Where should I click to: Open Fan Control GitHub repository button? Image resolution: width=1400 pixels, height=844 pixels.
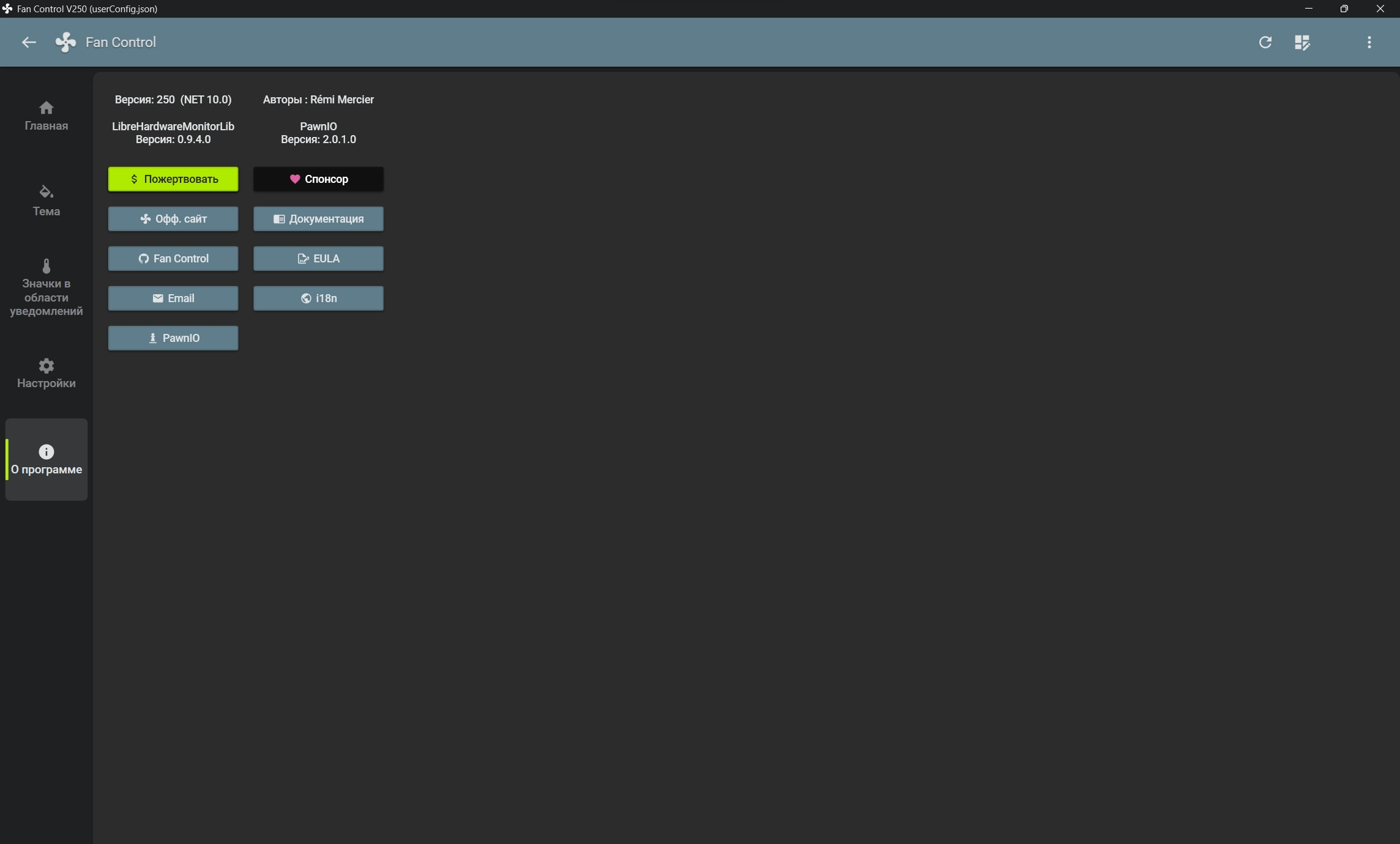coord(173,259)
